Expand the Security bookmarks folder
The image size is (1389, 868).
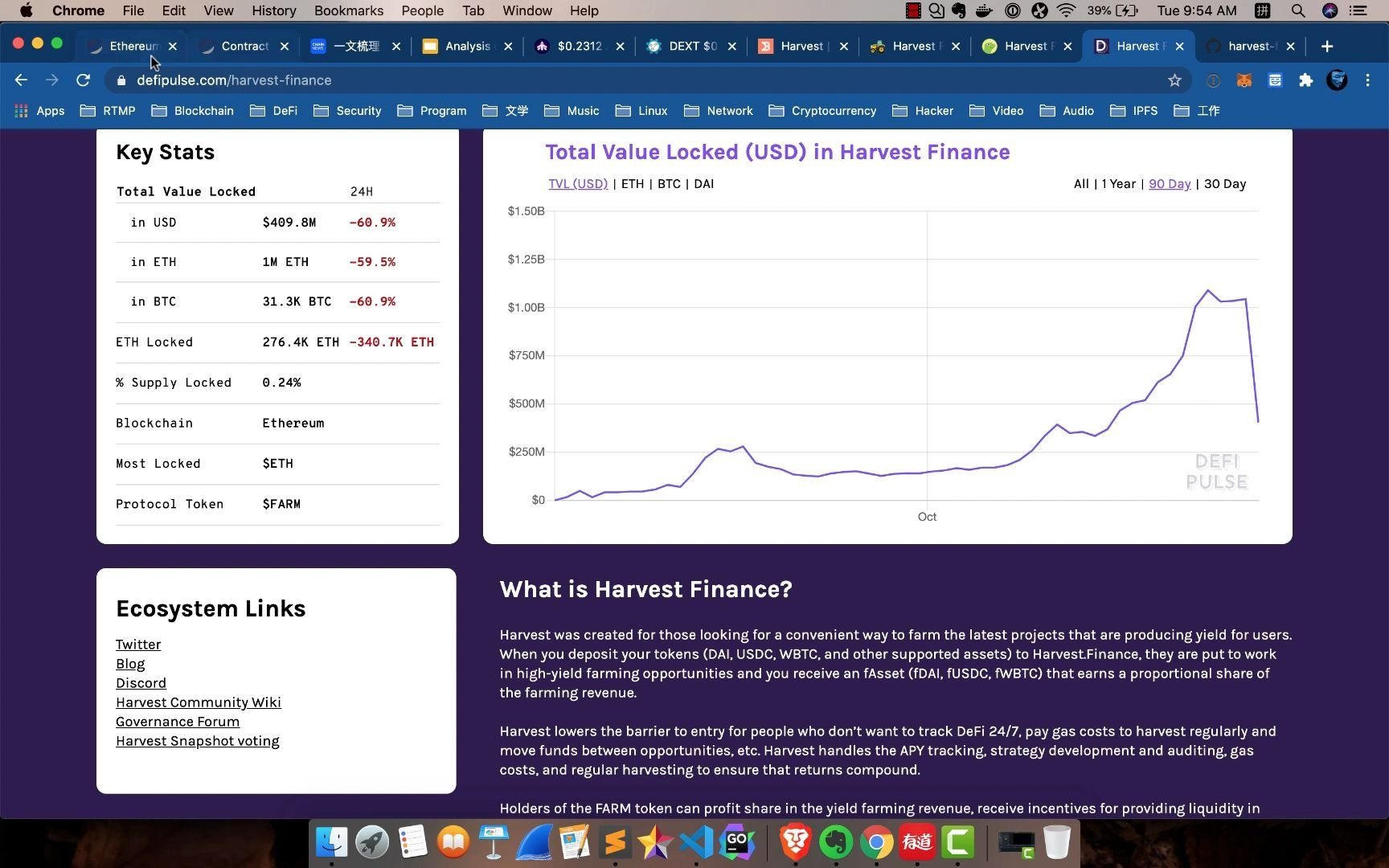(x=347, y=111)
